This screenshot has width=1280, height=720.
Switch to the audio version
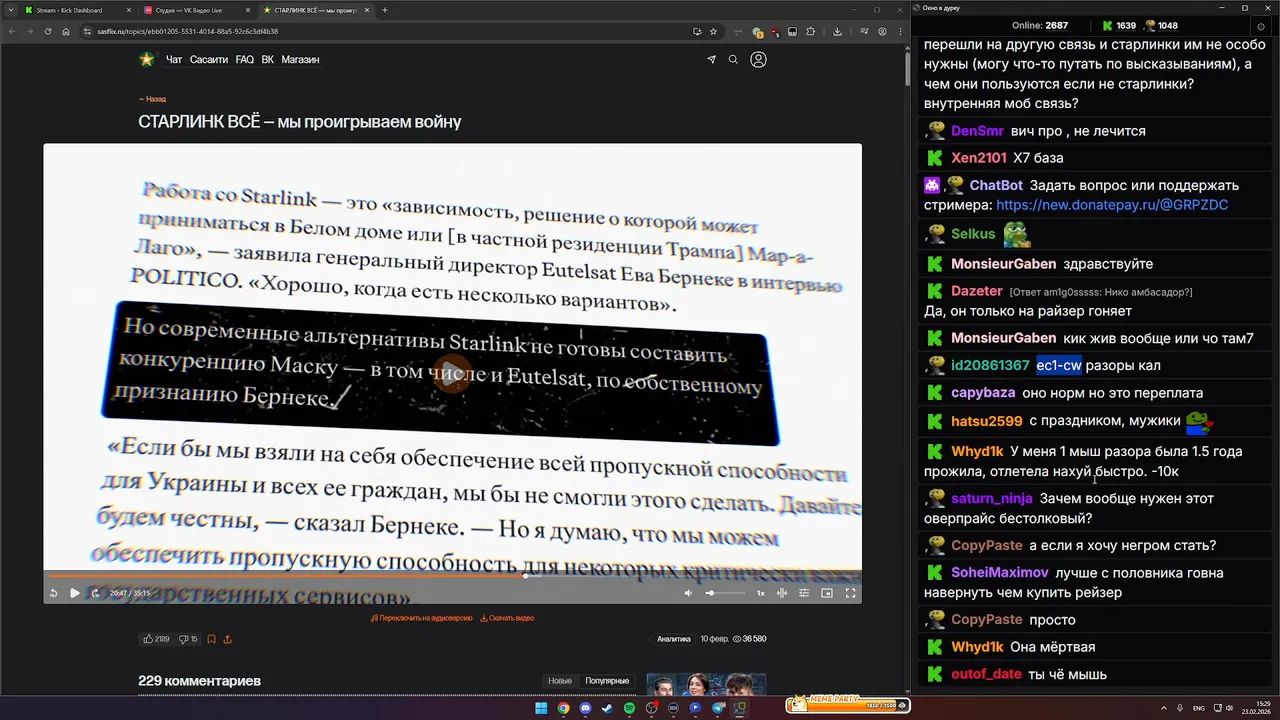(x=421, y=618)
